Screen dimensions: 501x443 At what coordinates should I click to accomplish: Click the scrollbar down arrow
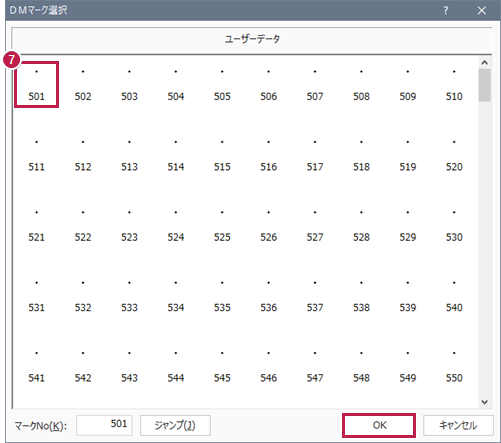[x=485, y=402]
